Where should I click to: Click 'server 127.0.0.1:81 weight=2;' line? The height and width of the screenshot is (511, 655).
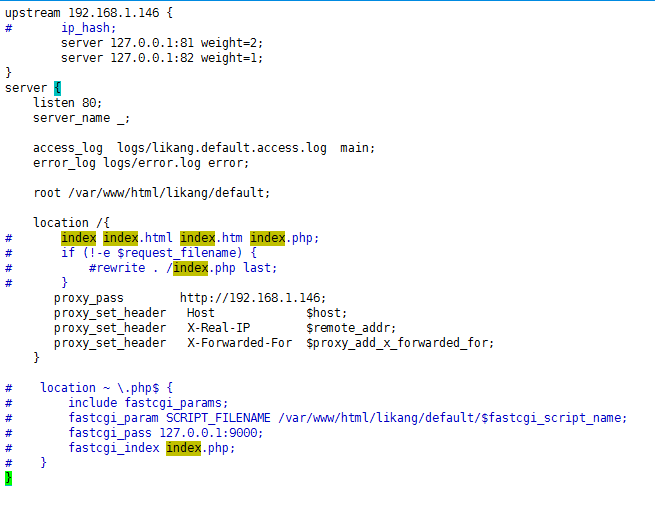162,43
